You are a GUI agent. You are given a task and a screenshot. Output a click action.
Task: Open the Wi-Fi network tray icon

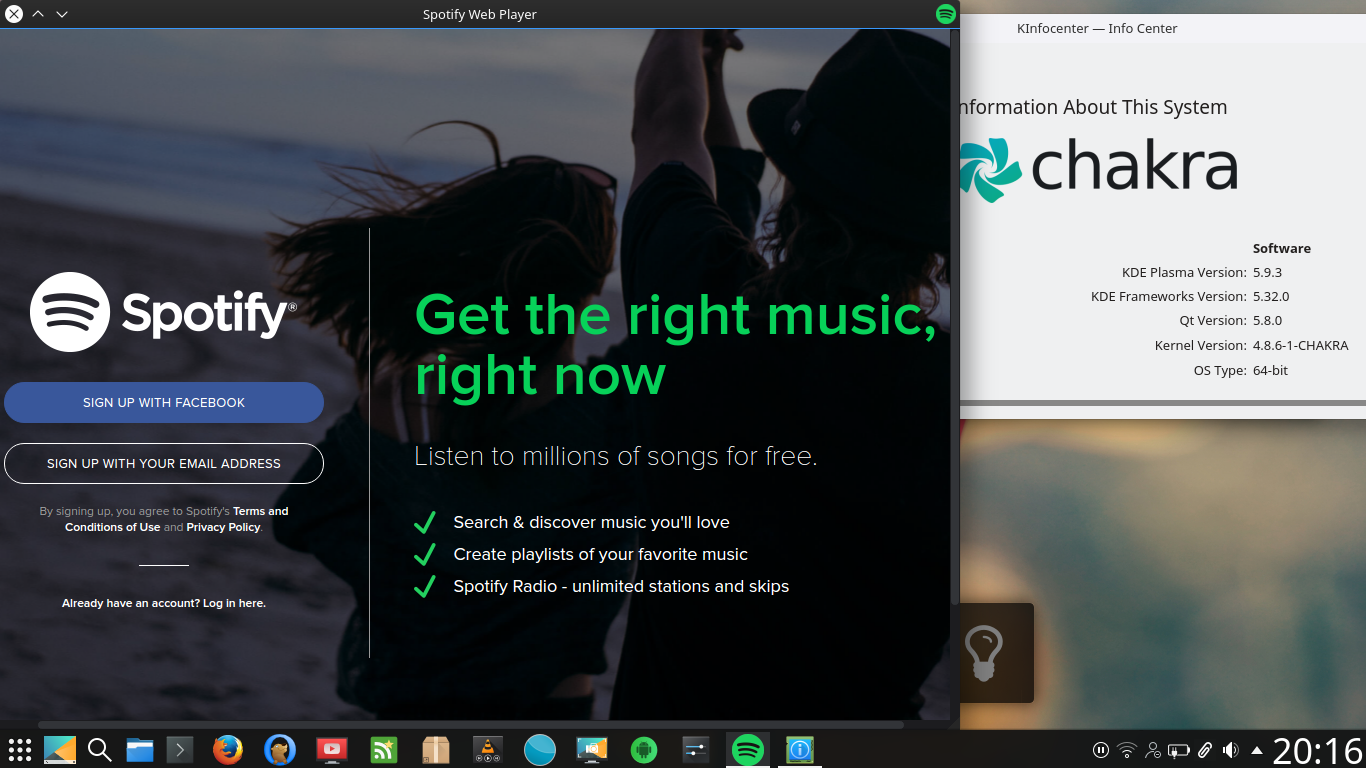[x=1127, y=750]
